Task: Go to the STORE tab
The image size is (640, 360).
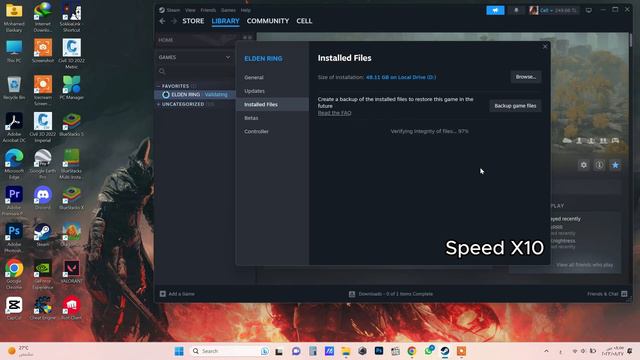Action: [x=193, y=21]
